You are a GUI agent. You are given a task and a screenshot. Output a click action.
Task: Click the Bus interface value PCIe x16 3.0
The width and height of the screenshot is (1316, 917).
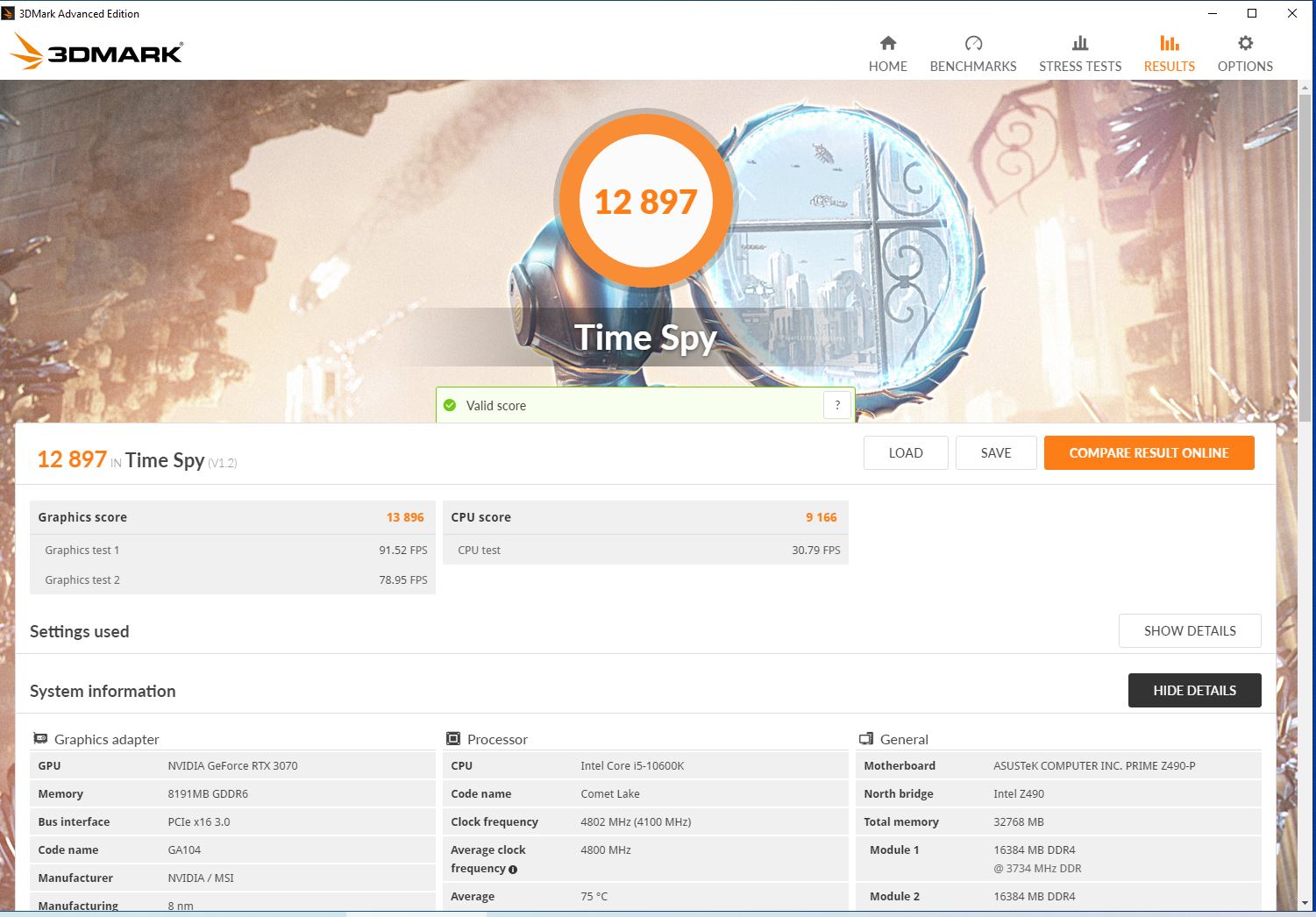pyautogui.click(x=199, y=821)
